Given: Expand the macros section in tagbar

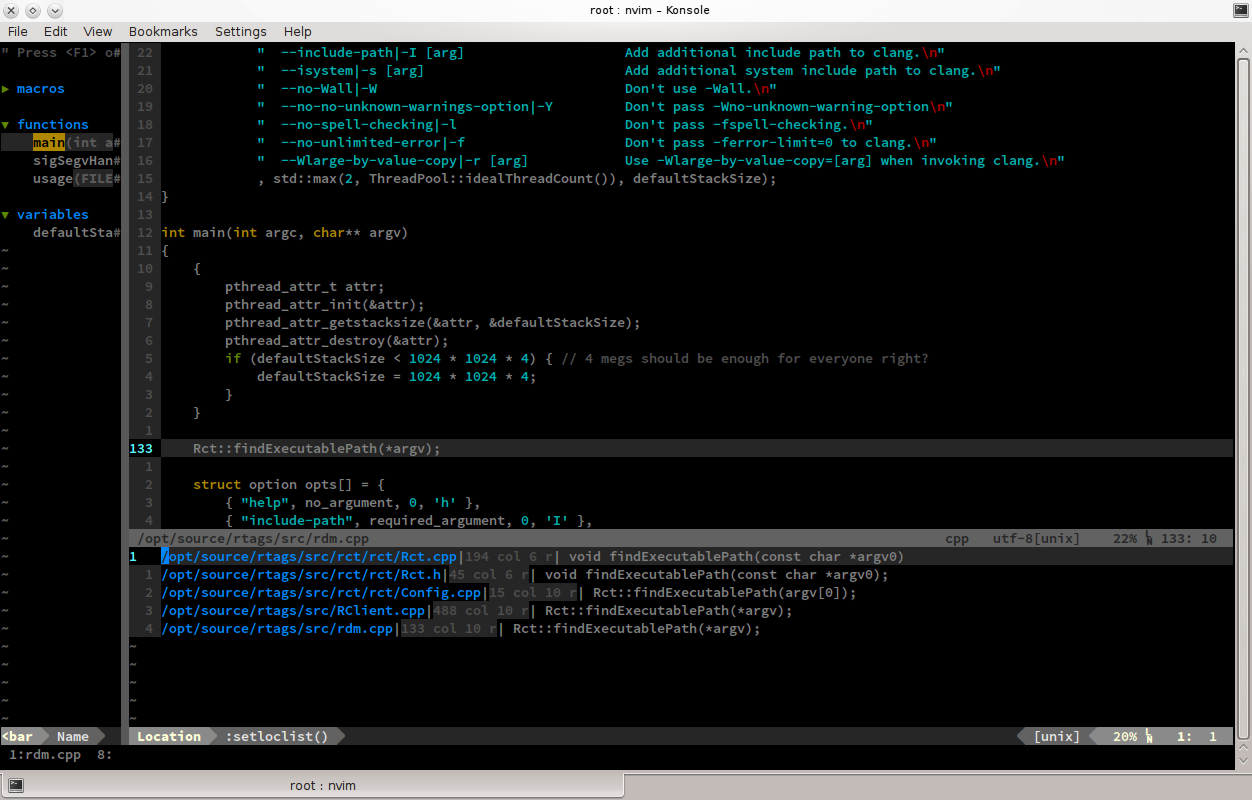Looking at the screenshot, I should 6,89.
